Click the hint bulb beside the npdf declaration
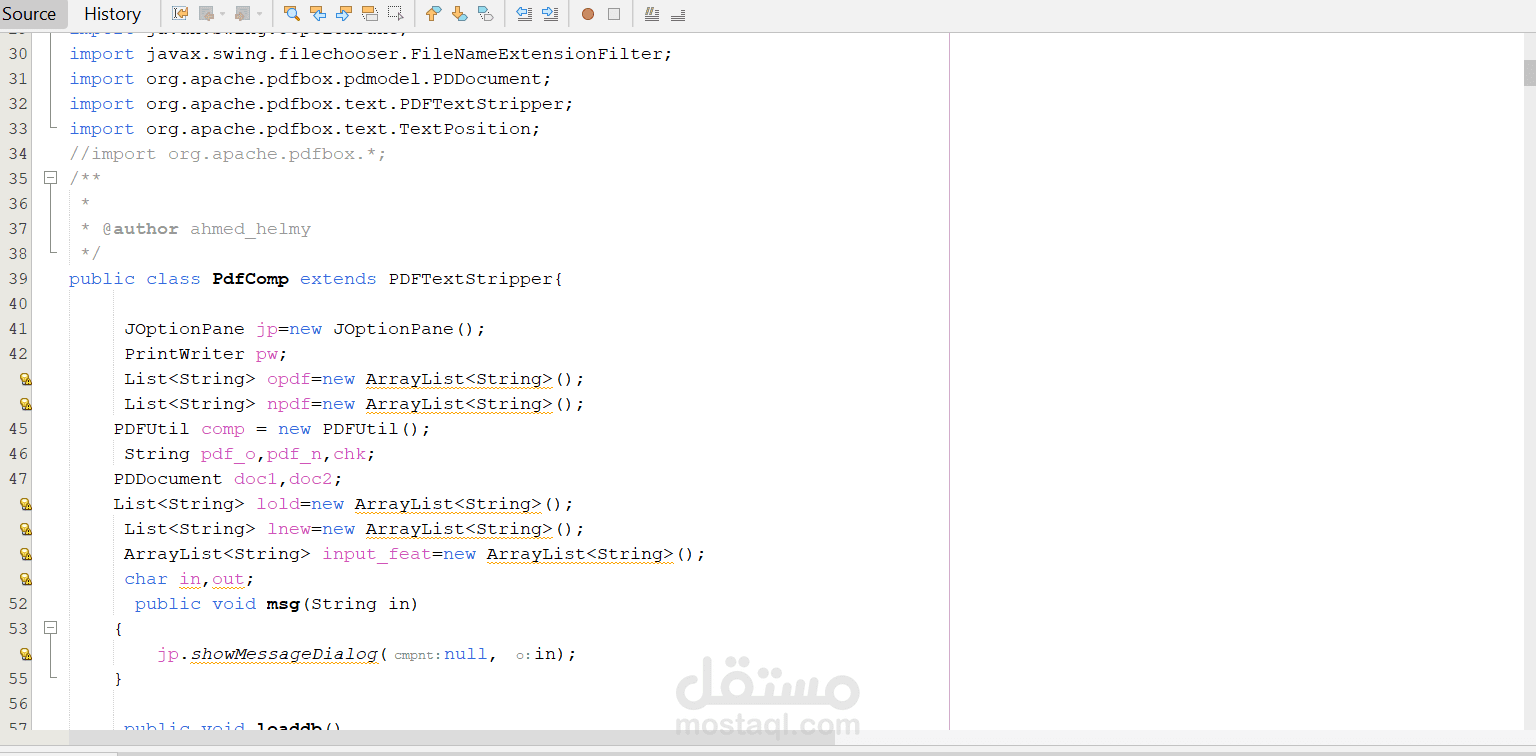 coord(25,404)
